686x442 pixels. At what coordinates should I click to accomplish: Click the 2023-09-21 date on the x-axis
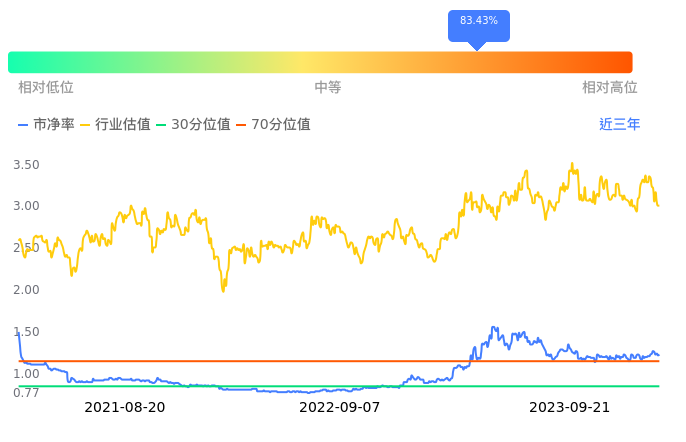click(x=569, y=408)
